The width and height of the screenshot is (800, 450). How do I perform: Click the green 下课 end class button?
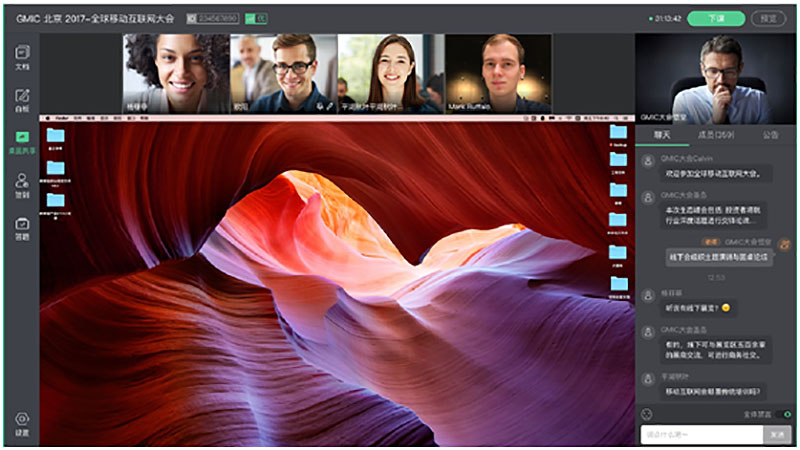716,19
